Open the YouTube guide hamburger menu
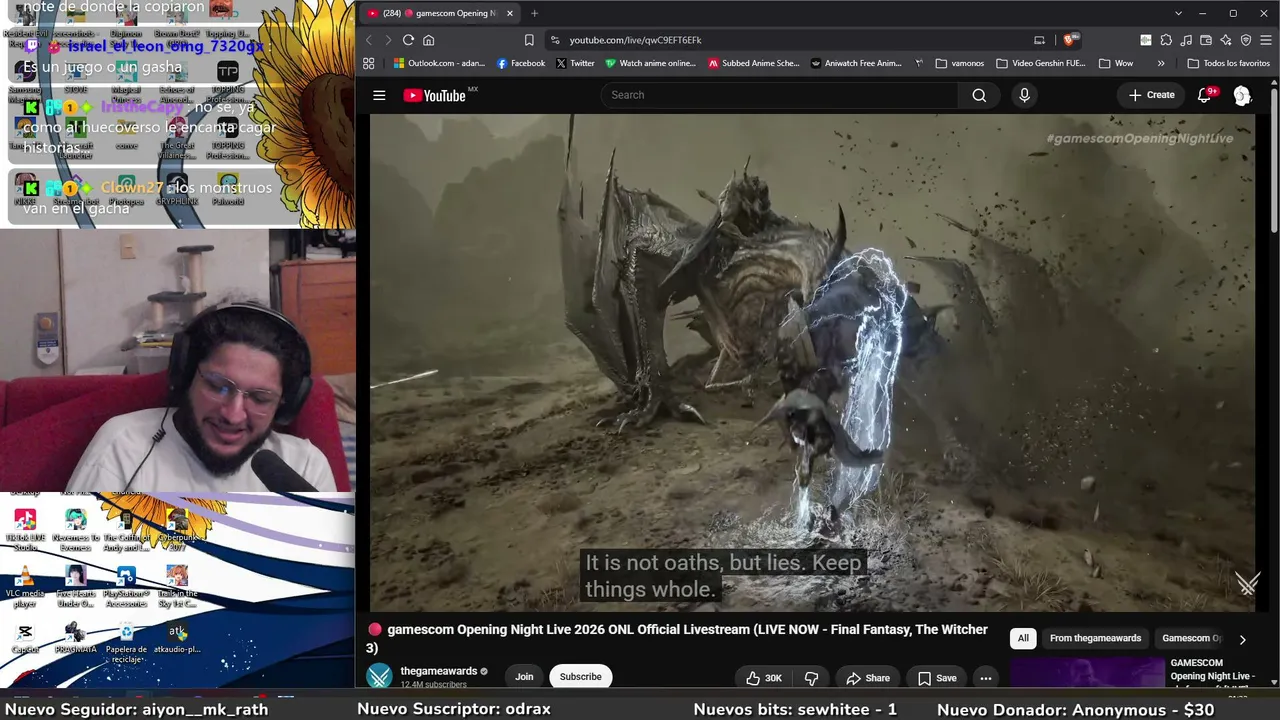 [379, 95]
